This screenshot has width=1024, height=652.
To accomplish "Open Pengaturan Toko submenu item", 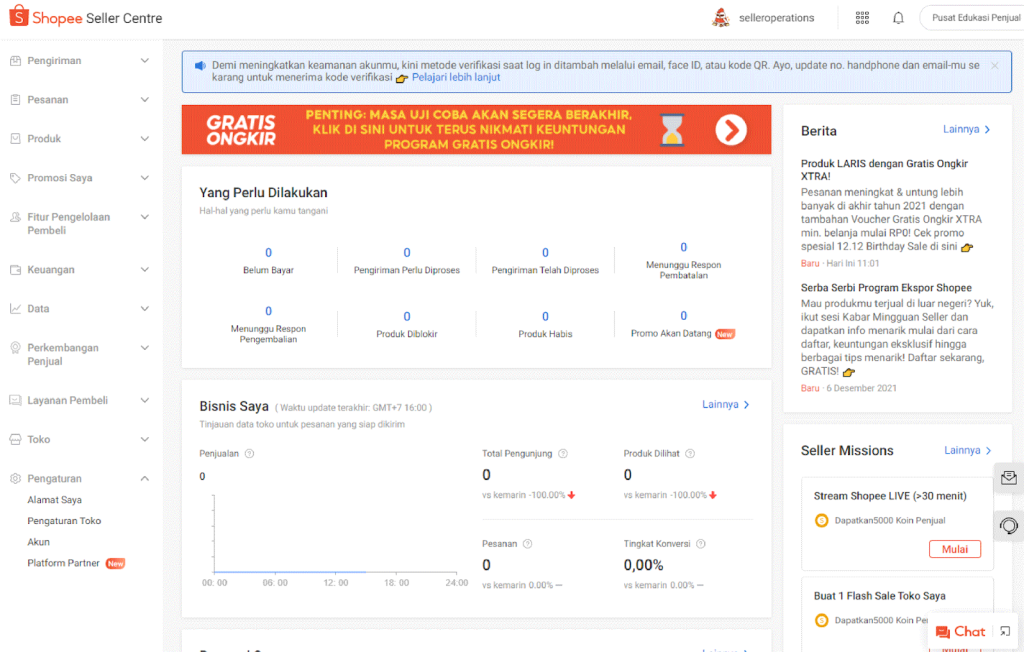I will (x=64, y=521).
